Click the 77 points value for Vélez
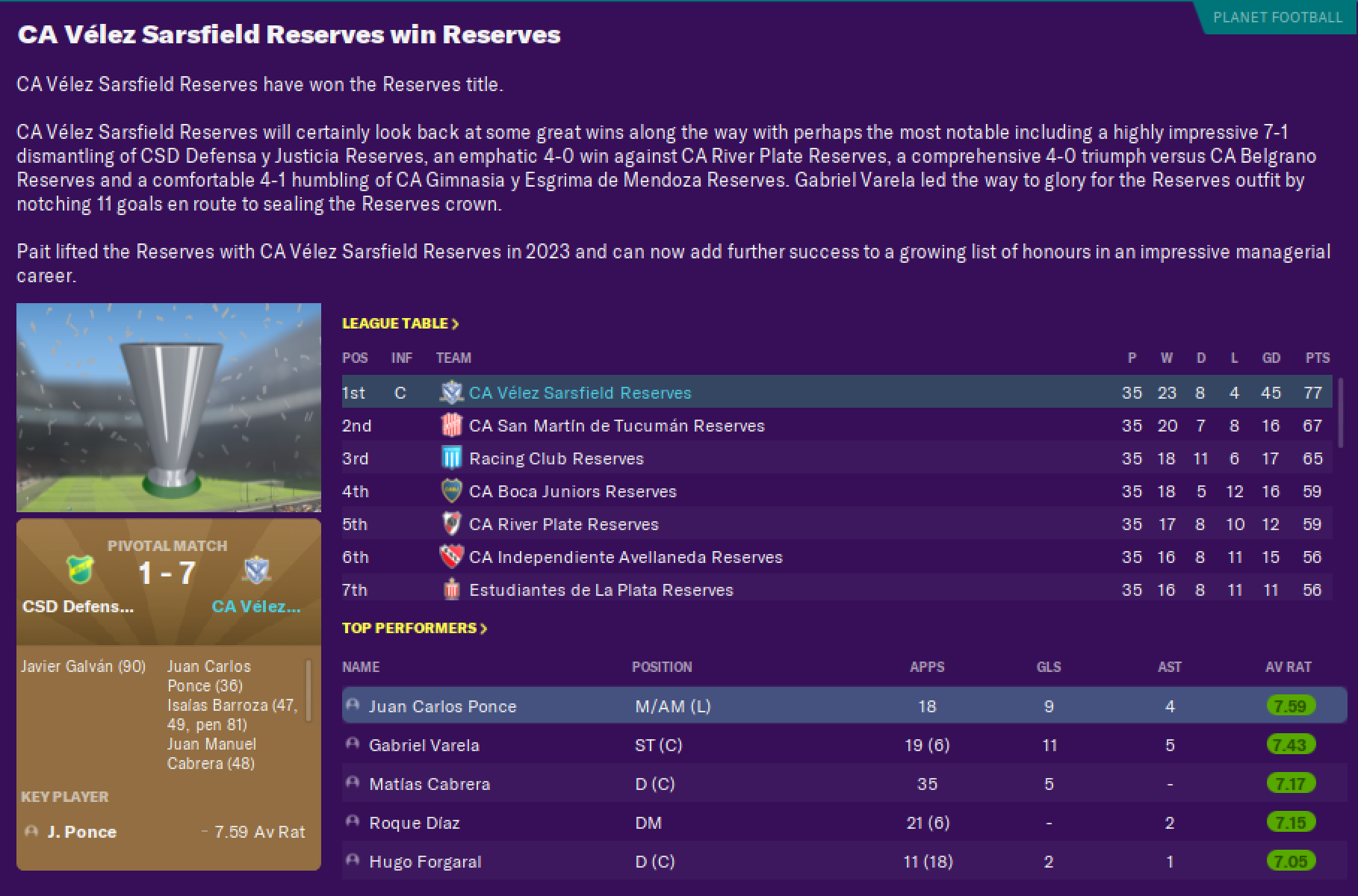 click(1312, 393)
